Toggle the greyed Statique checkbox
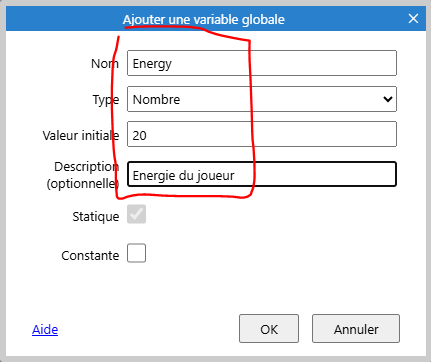 click(136, 214)
